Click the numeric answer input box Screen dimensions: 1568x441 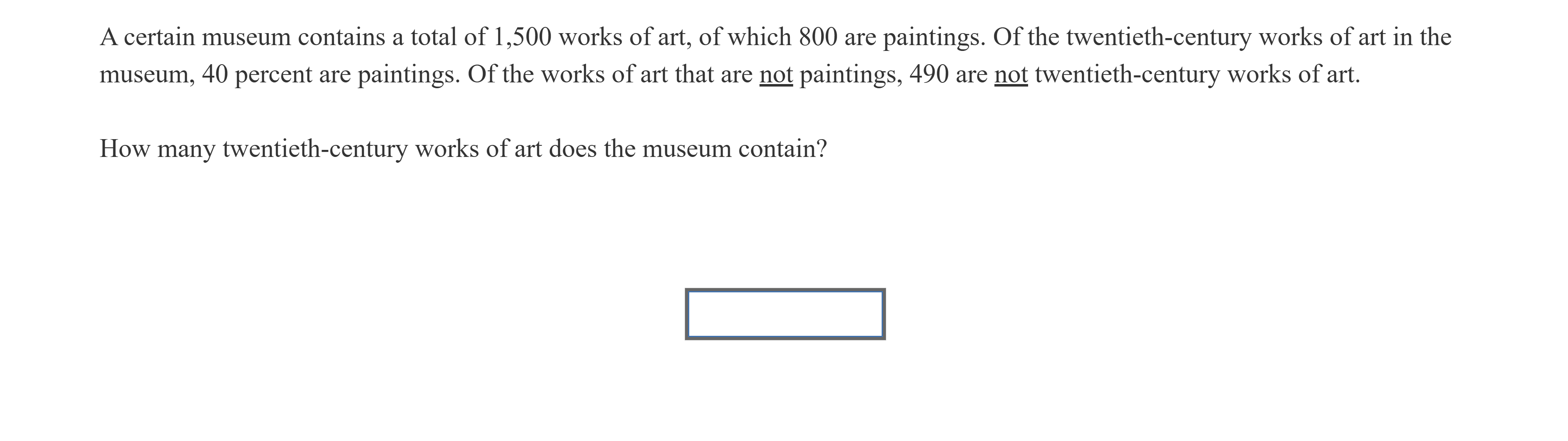click(784, 314)
